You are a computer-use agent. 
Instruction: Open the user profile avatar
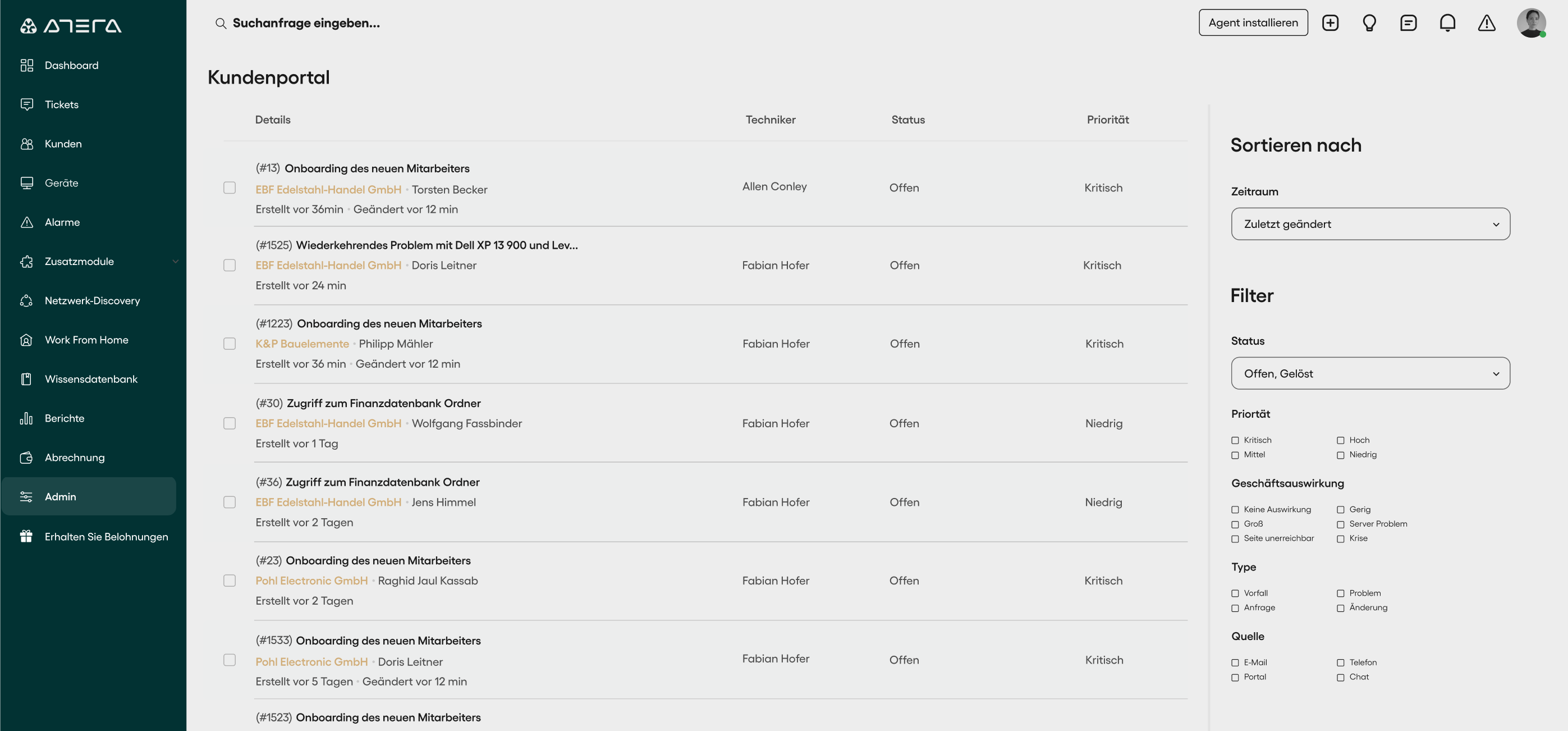coord(1531,22)
